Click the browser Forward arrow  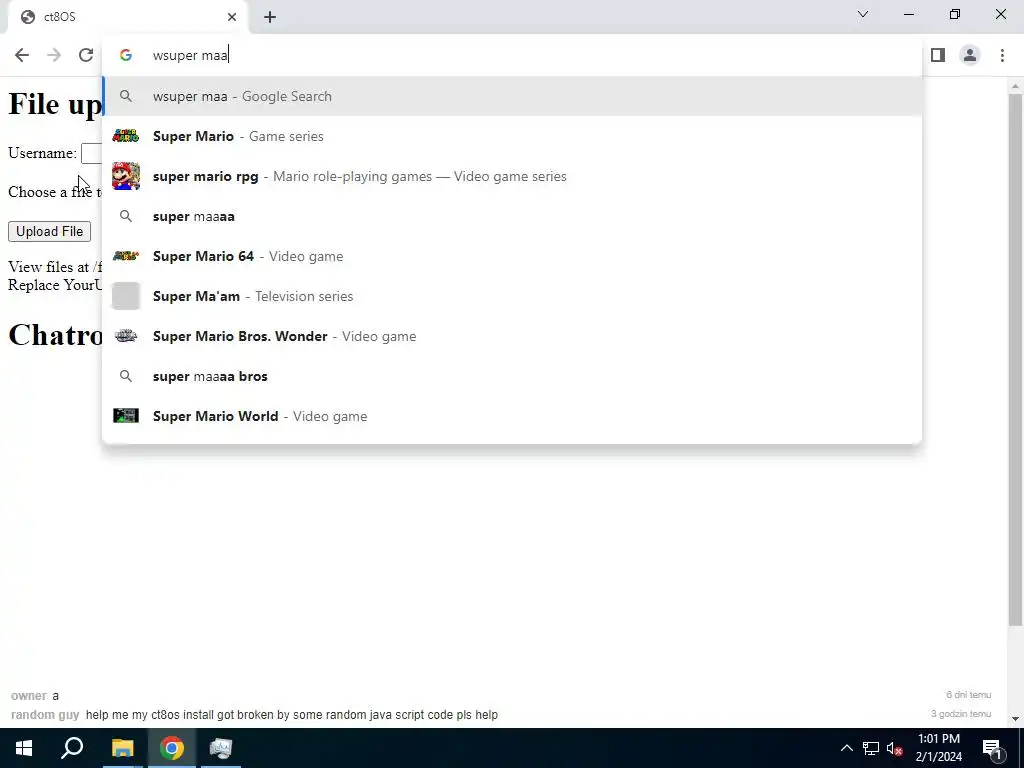(54, 55)
